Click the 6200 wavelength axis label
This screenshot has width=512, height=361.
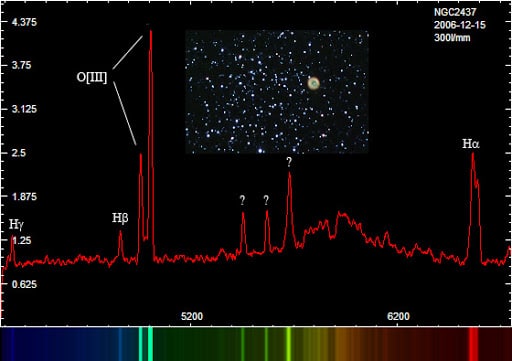tap(398, 316)
